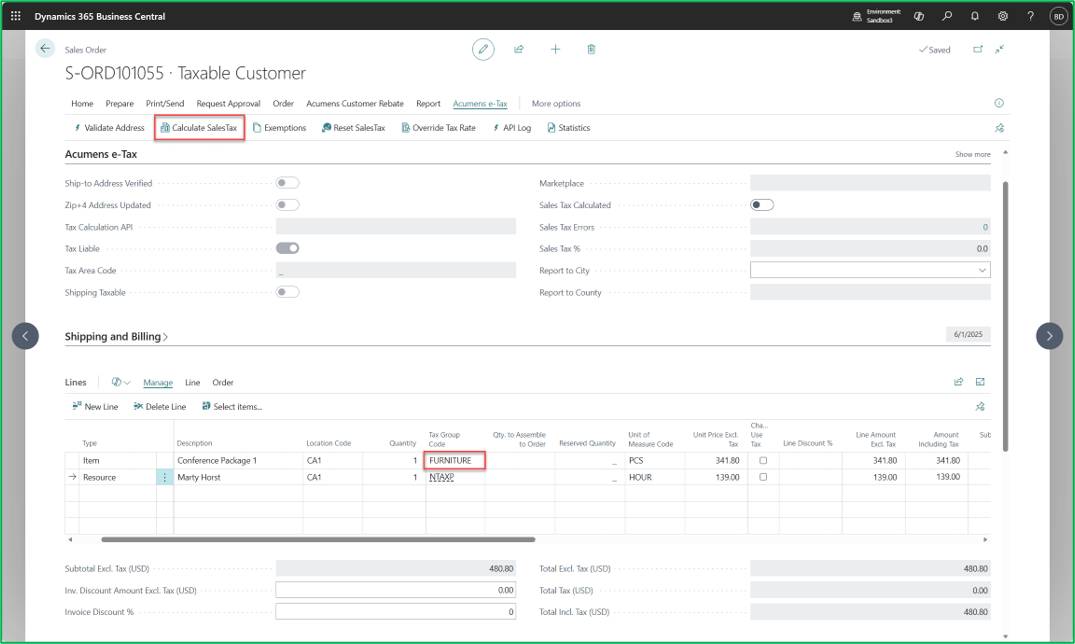Create a new record with the plus icon
The image size is (1075, 644).
point(555,49)
